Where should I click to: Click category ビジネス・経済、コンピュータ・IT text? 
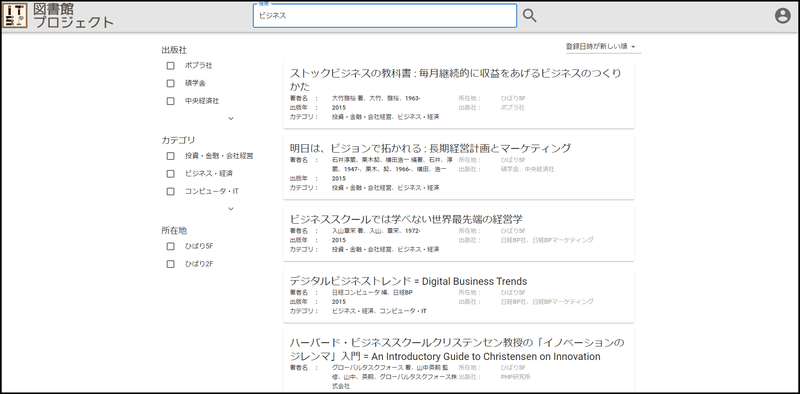tap(379, 311)
